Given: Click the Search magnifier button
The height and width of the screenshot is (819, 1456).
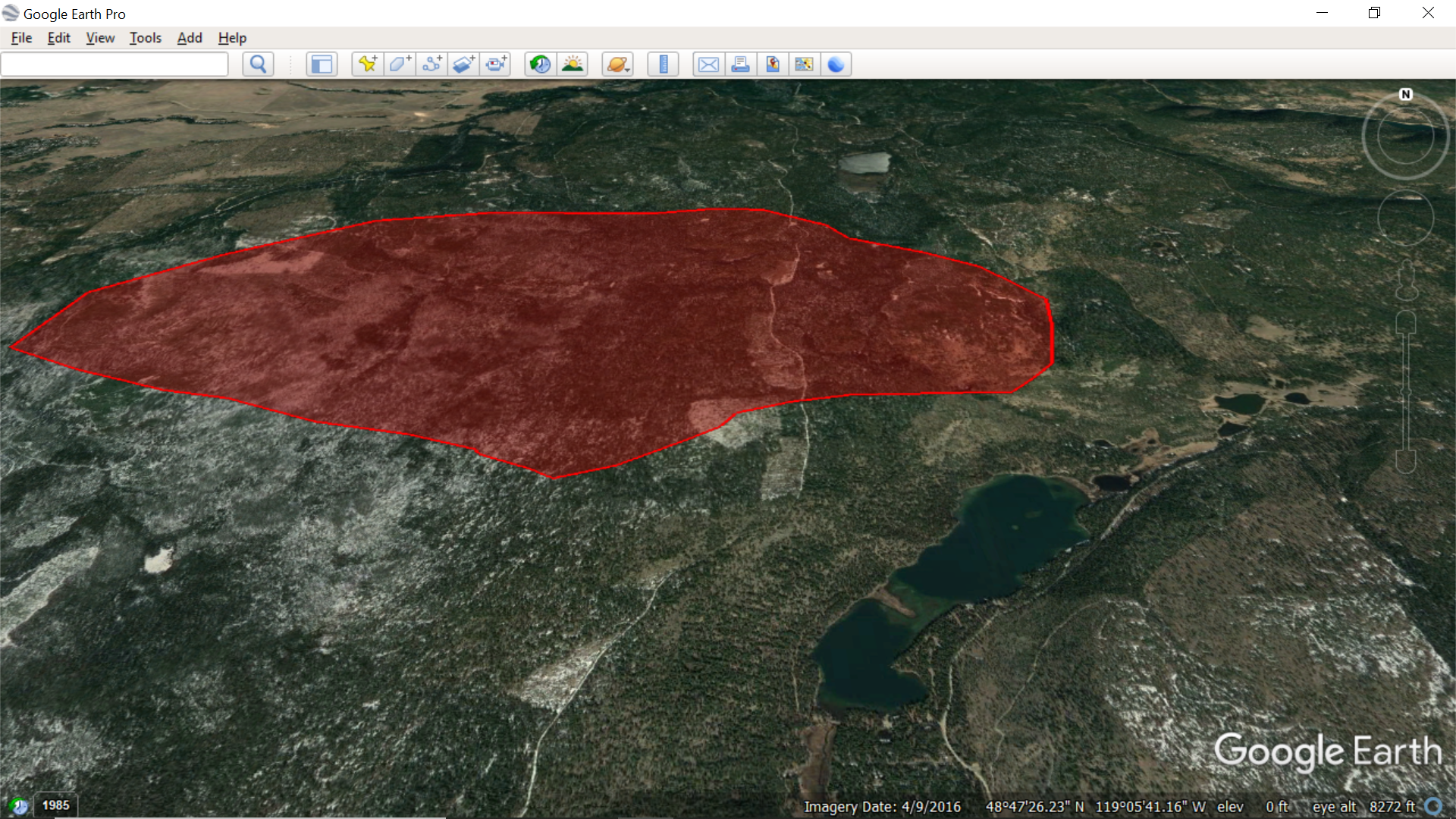Looking at the screenshot, I should click(x=258, y=64).
